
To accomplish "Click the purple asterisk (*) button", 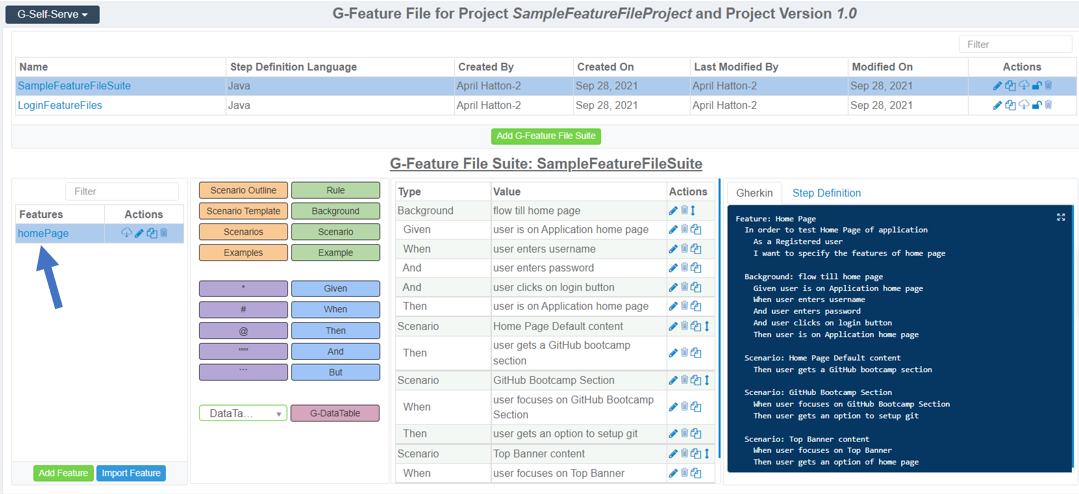I will coord(243,289).
